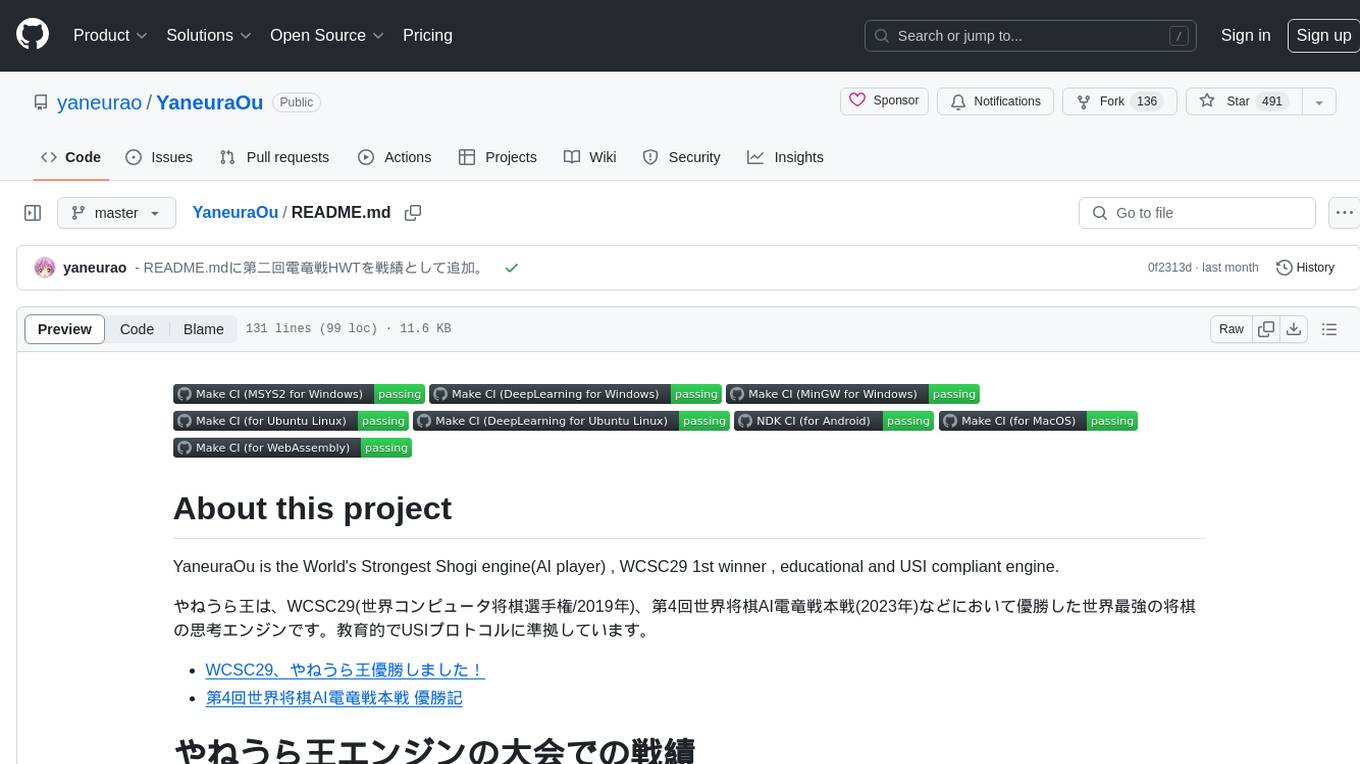View the 491 stars count

click(x=1272, y=101)
